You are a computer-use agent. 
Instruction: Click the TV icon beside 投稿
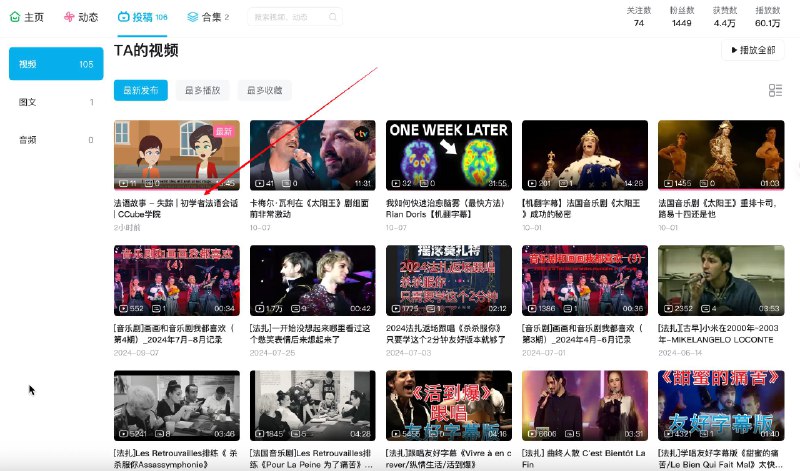click(123, 17)
